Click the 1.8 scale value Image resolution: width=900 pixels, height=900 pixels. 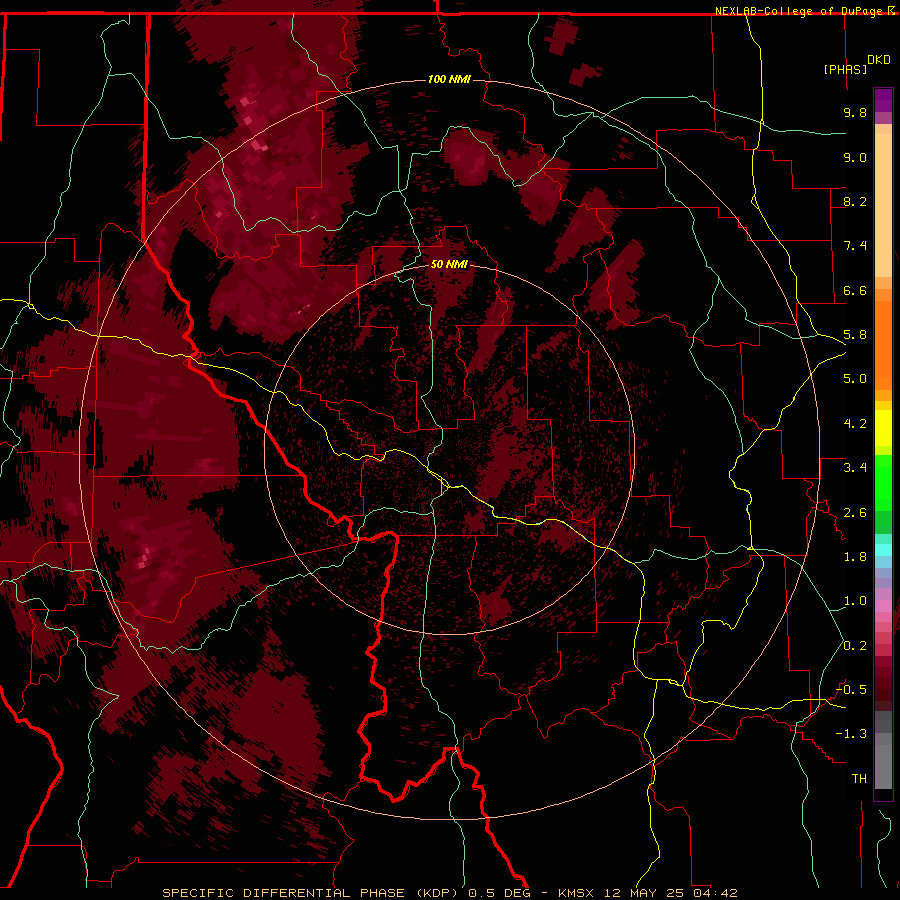click(x=855, y=557)
